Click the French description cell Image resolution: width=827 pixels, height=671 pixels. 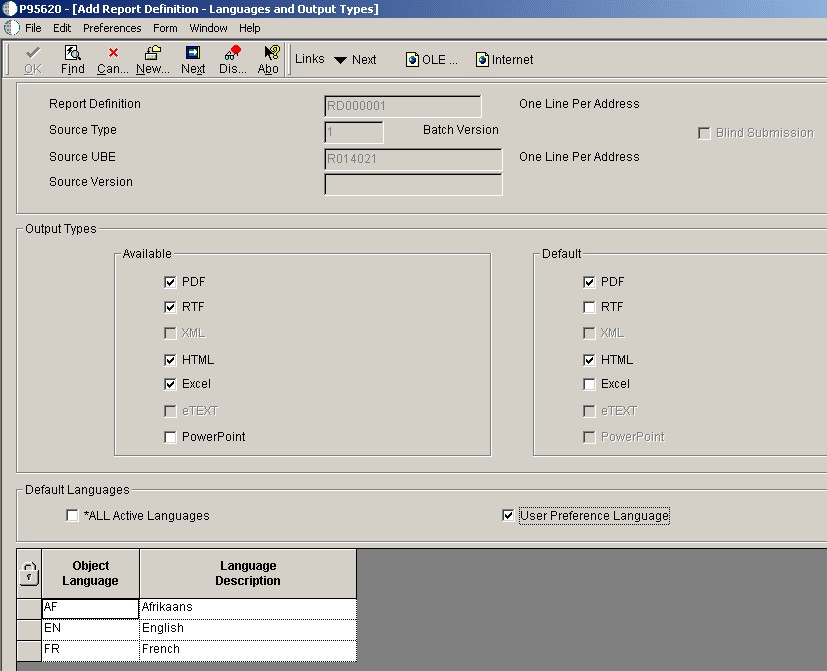point(248,650)
